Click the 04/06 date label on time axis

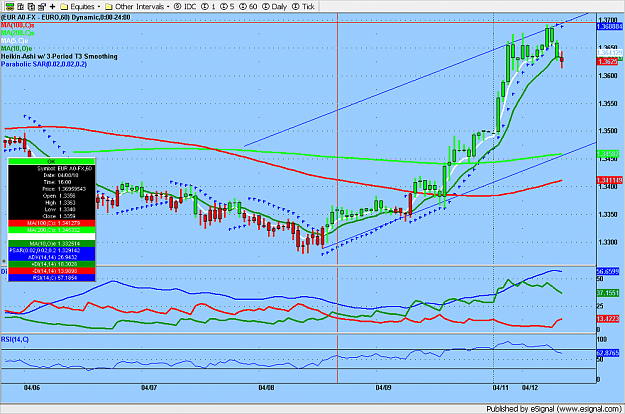click(31, 388)
